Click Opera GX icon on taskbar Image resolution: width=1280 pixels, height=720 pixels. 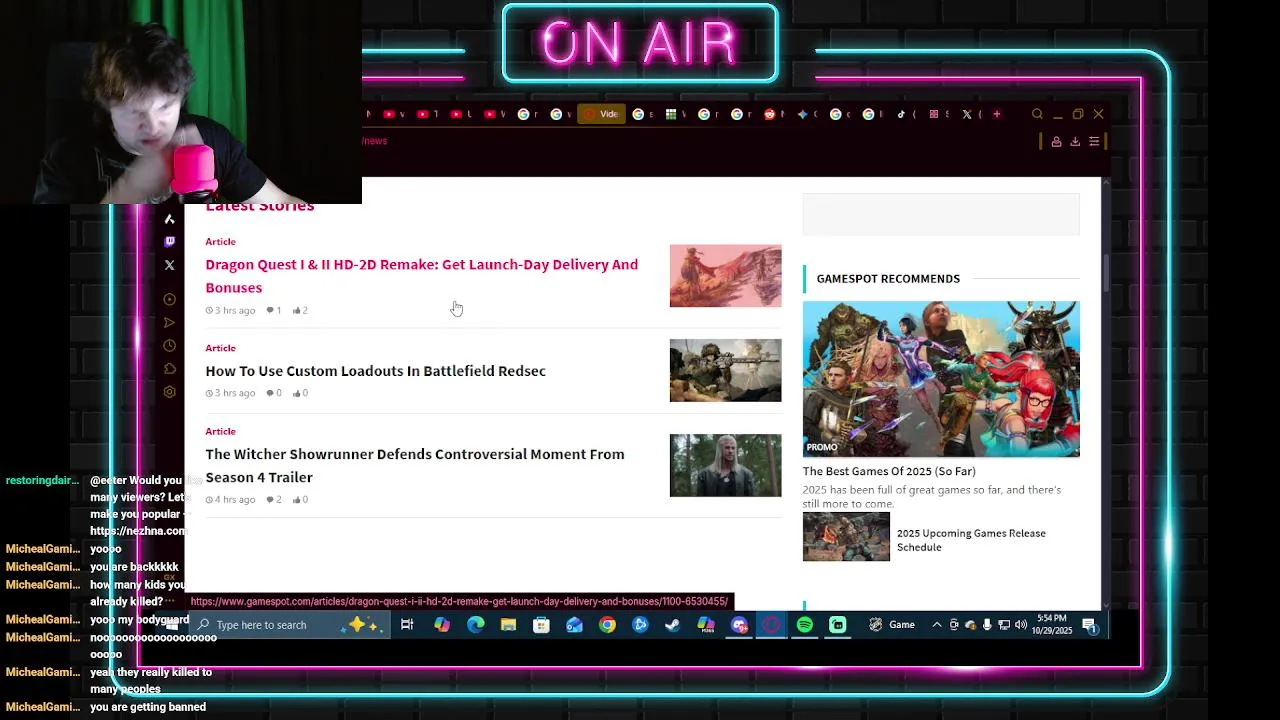[x=772, y=625]
